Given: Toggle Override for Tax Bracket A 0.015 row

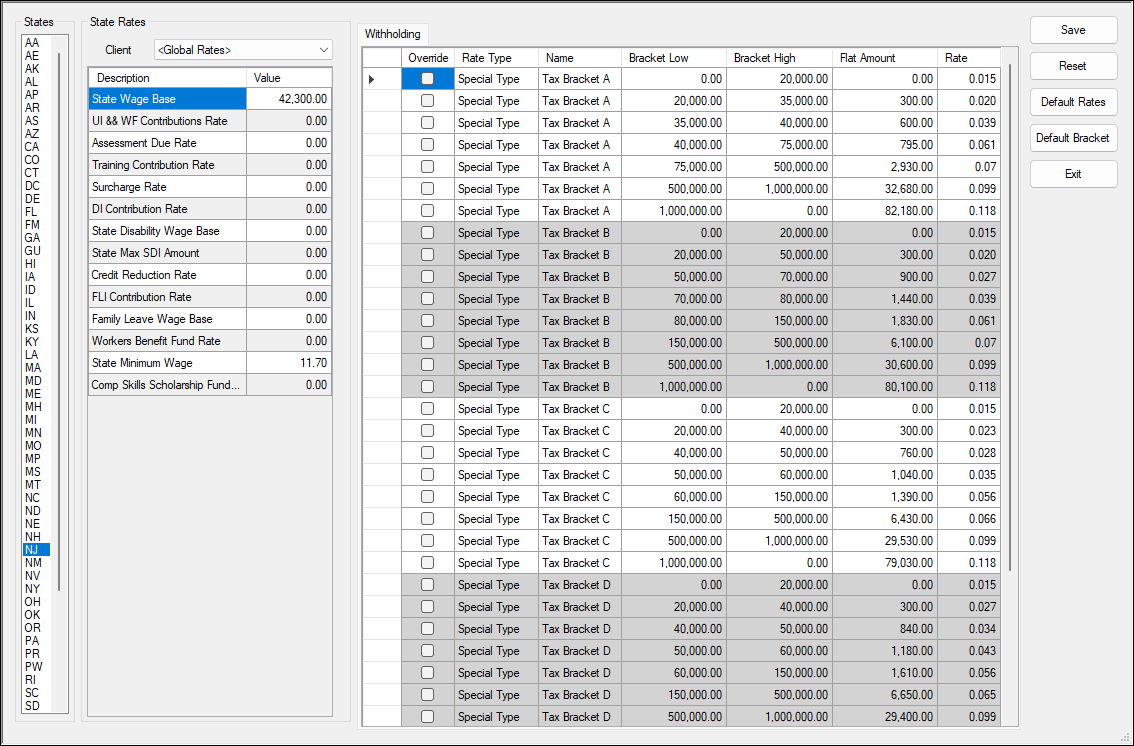Looking at the screenshot, I should pos(427,79).
